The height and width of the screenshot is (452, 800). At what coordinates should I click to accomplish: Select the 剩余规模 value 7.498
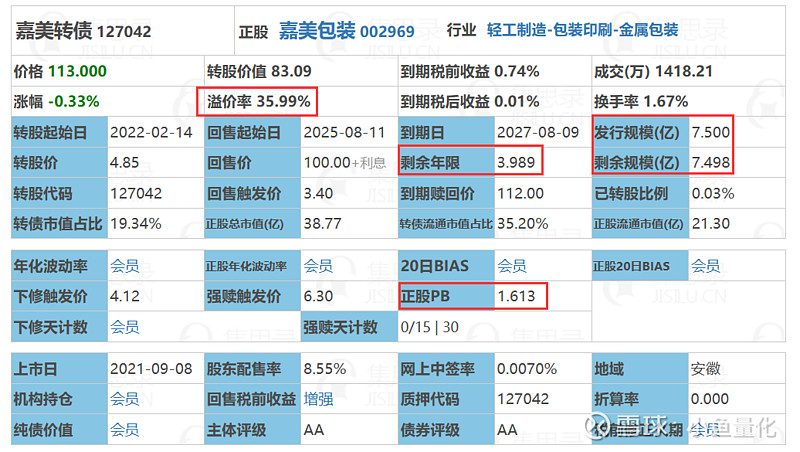(711, 163)
